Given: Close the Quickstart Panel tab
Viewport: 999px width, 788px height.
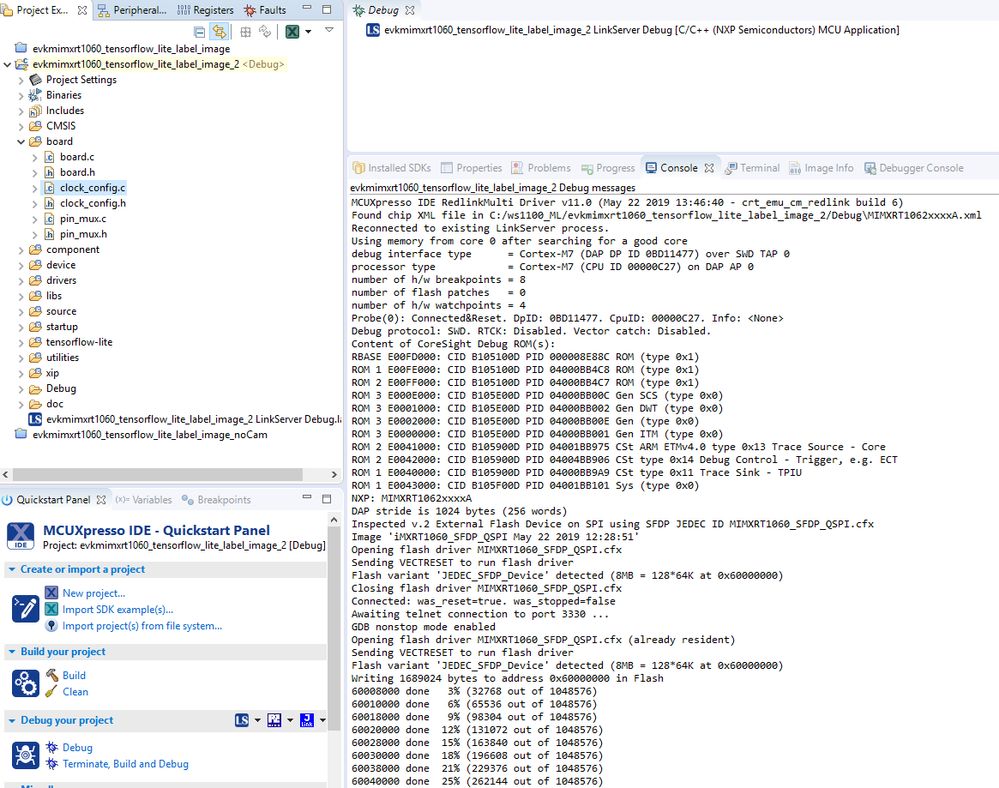Looking at the screenshot, I should pos(101,500).
